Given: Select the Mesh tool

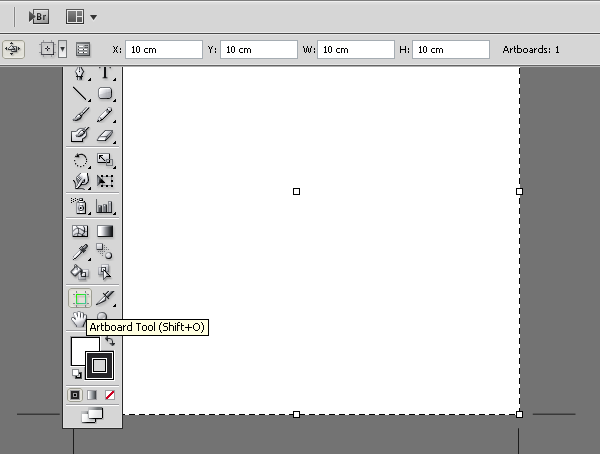Looking at the screenshot, I should pyautogui.click(x=80, y=231).
